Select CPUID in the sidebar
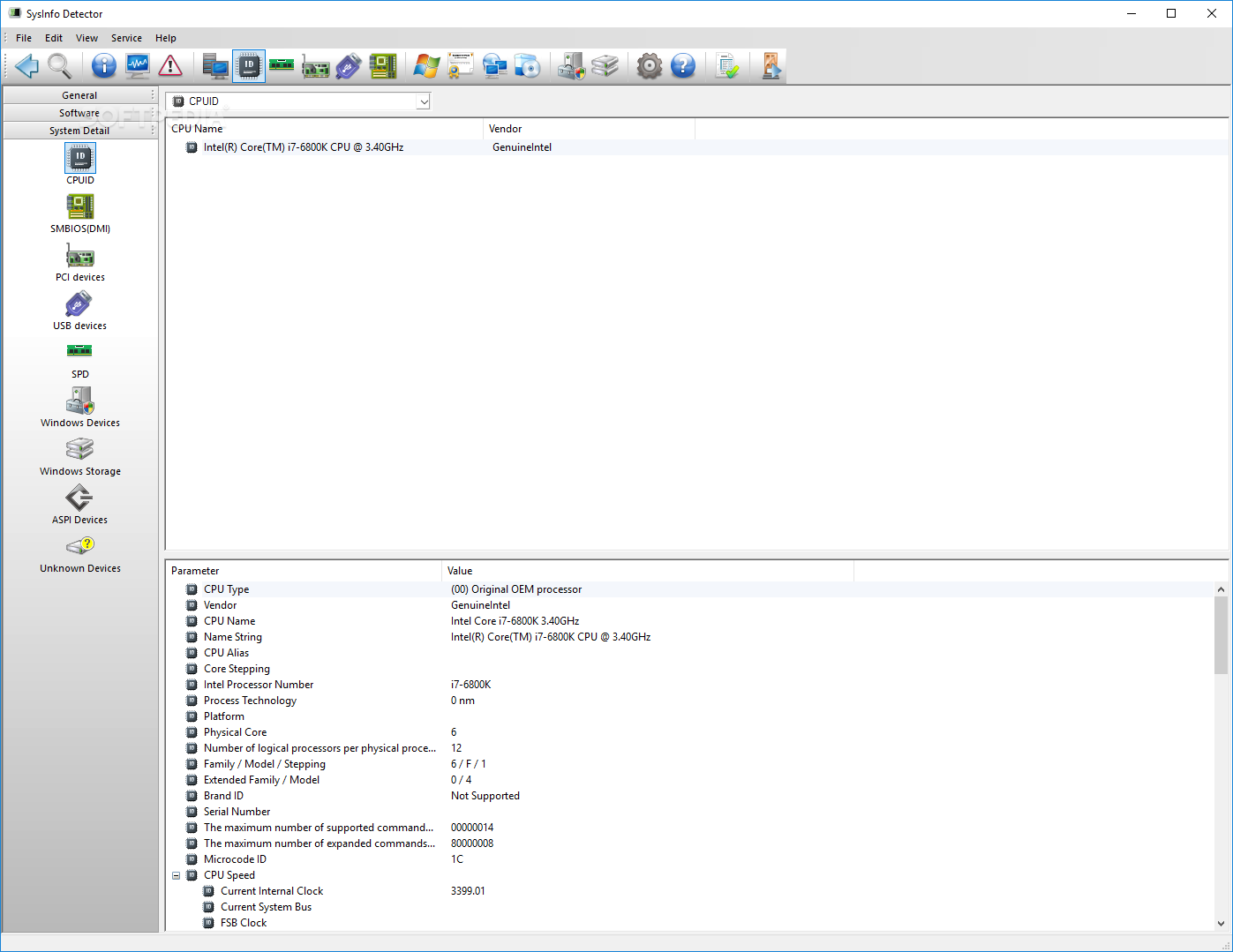Viewport: 1233px width, 952px height. coord(80,164)
